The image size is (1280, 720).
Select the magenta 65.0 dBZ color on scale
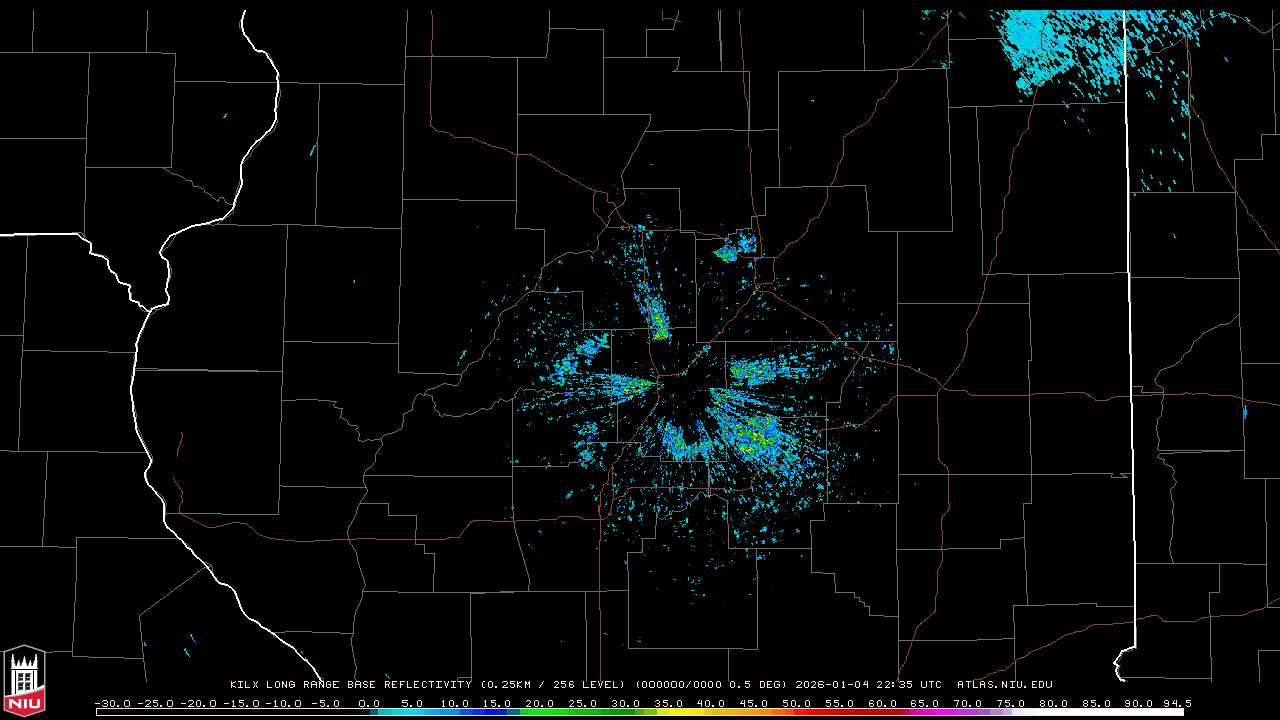(925, 712)
